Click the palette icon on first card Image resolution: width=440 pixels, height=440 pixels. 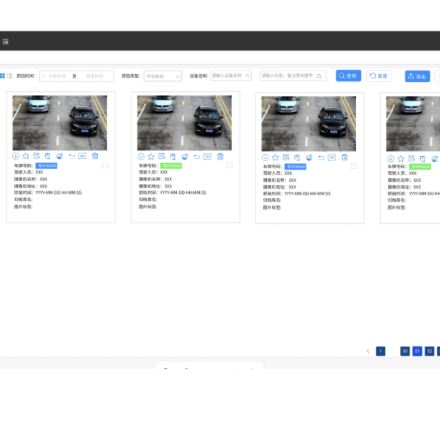[x=59, y=156]
